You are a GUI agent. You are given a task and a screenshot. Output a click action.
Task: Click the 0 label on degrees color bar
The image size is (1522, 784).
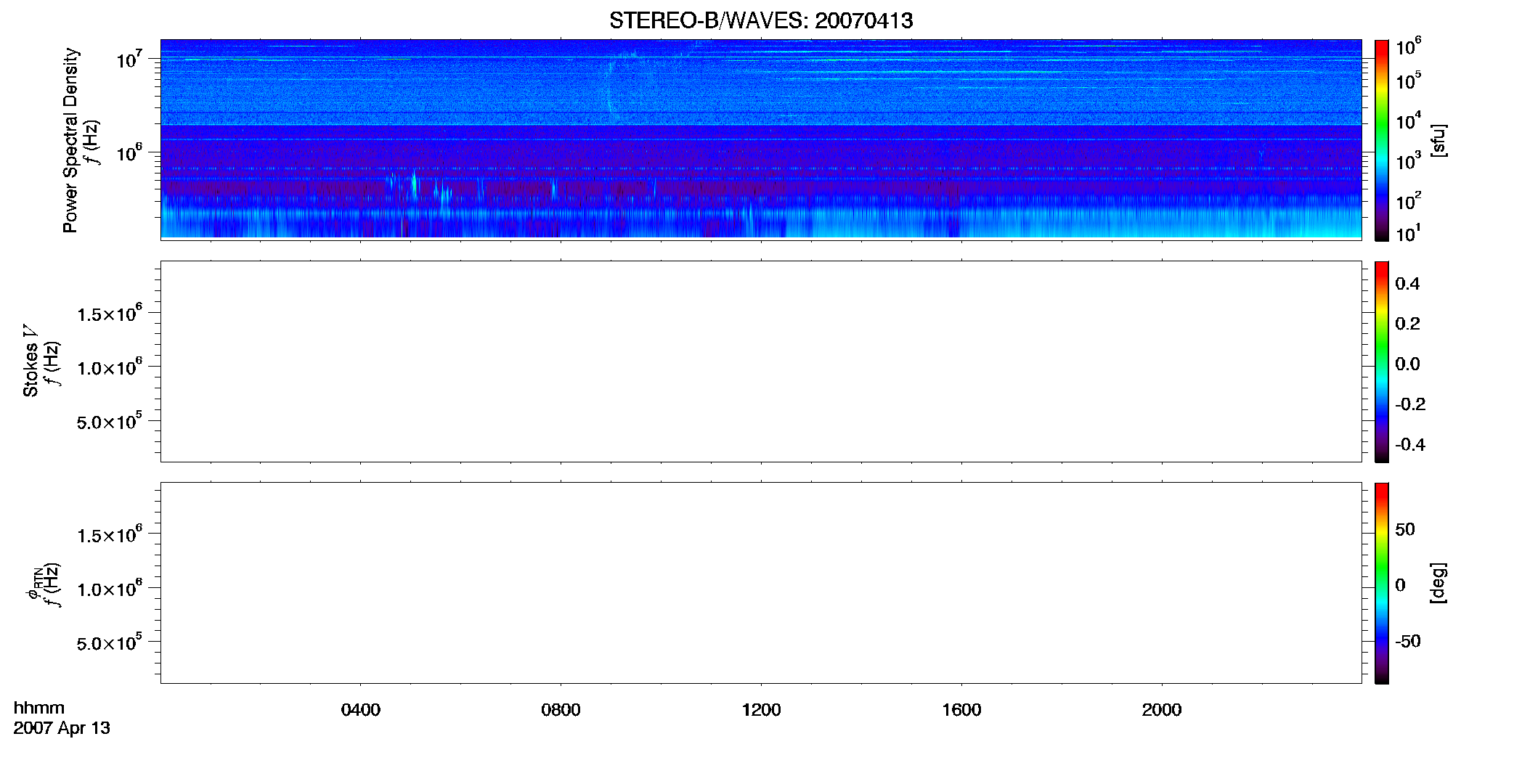[1400, 585]
